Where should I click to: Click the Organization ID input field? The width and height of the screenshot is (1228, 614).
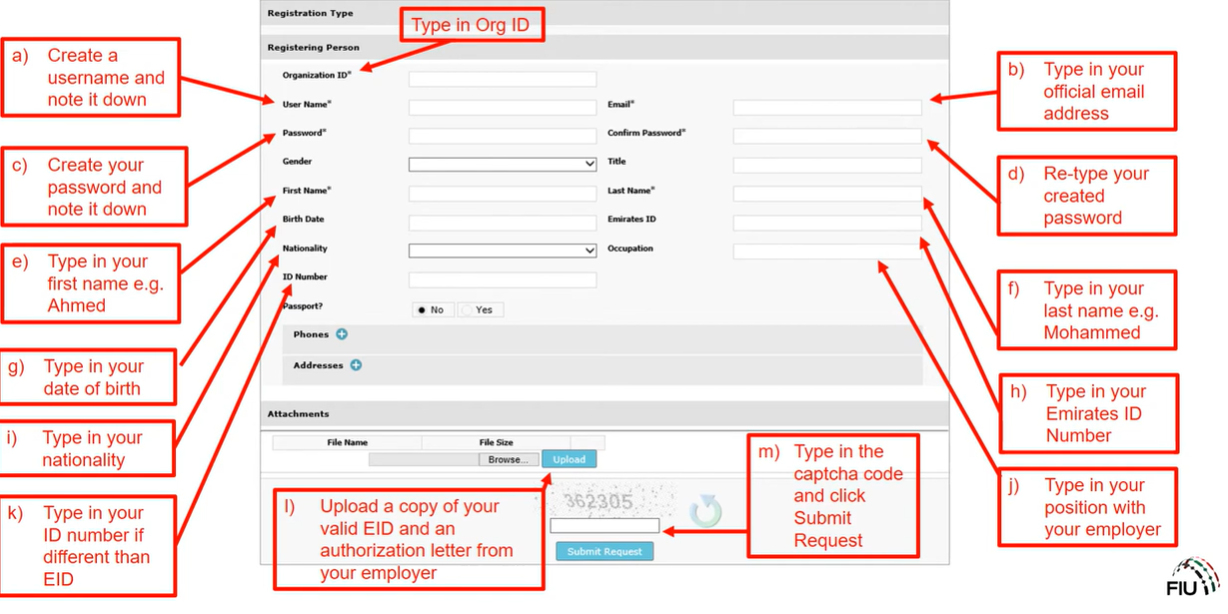pyautogui.click(x=502, y=79)
